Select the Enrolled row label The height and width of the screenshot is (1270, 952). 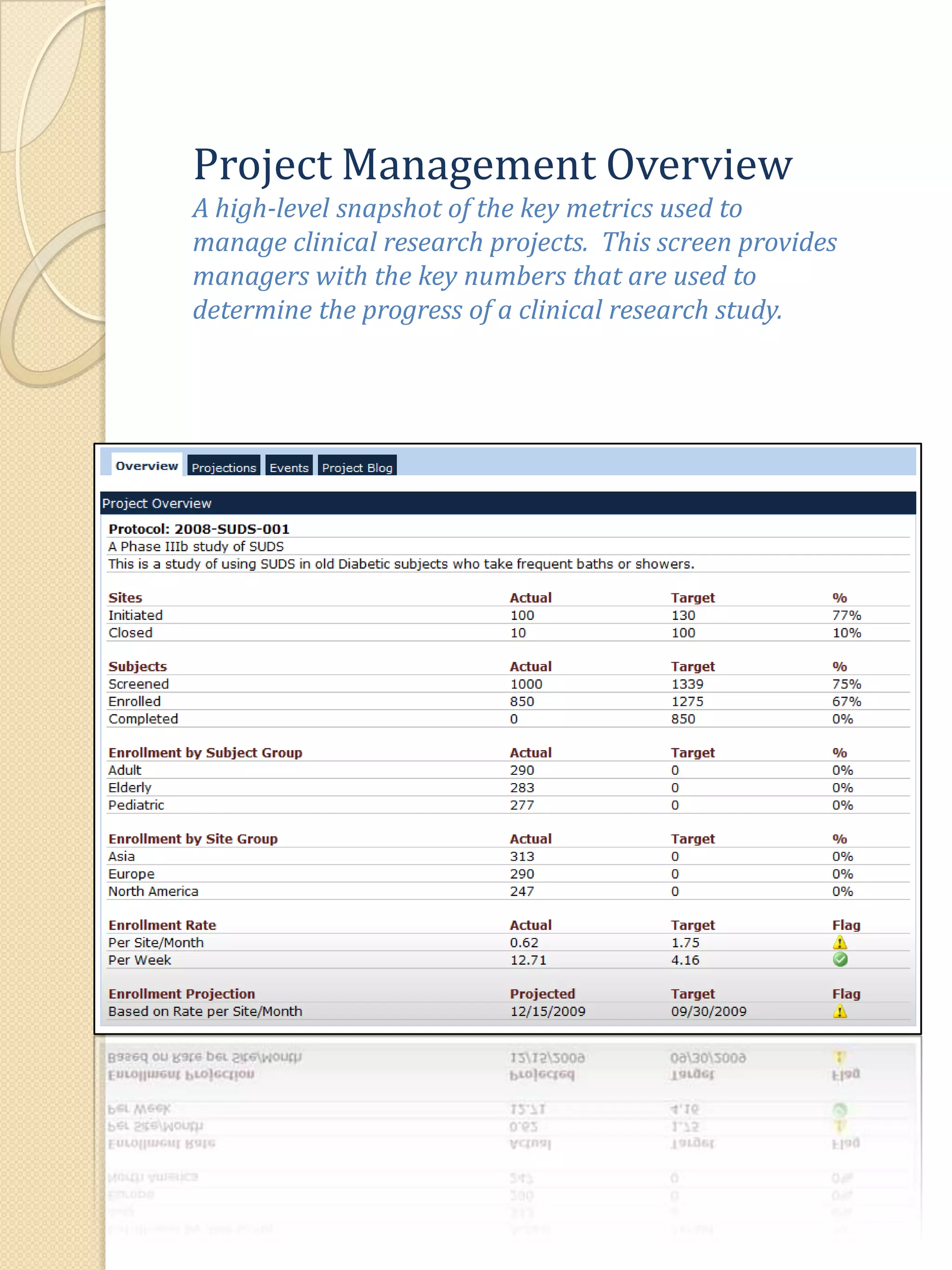point(134,701)
